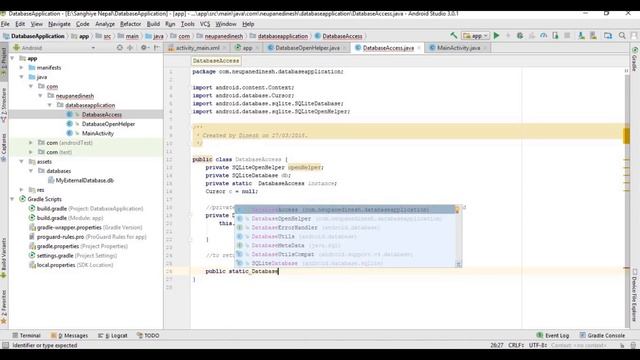Collapse the neupanedinesh package node
Image resolution: width=640 pixels, height=360 pixels.
pyautogui.click(x=40, y=96)
